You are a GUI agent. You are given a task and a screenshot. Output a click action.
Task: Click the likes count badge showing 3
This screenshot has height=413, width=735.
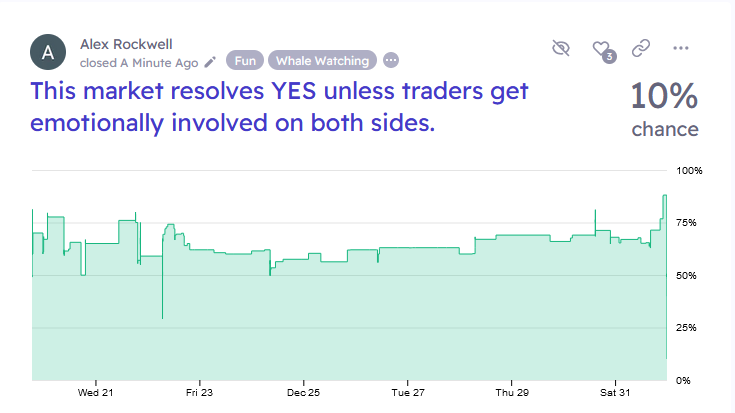click(x=609, y=57)
